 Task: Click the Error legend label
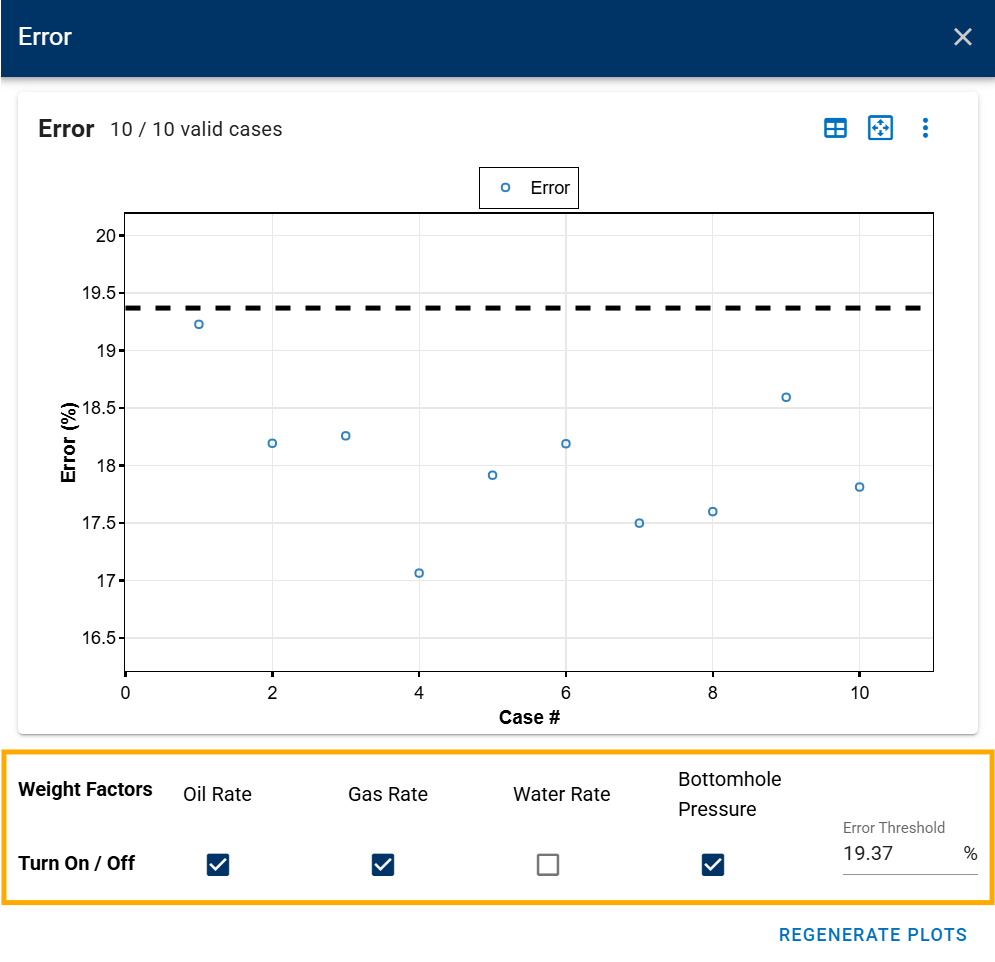(550, 188)
